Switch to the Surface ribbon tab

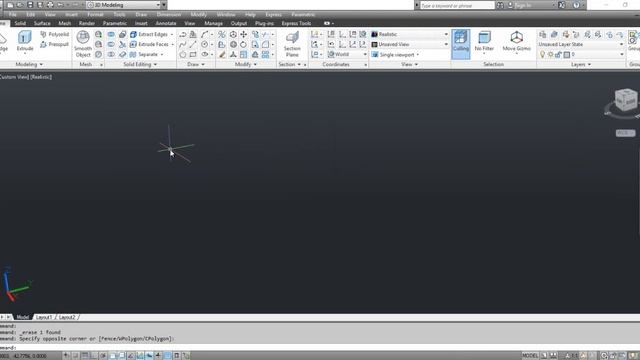point(42,23)
